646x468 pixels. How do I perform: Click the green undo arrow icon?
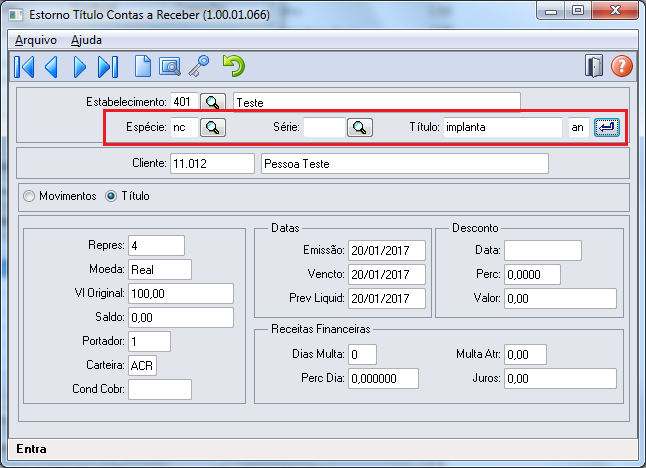(x=234, y=66)
